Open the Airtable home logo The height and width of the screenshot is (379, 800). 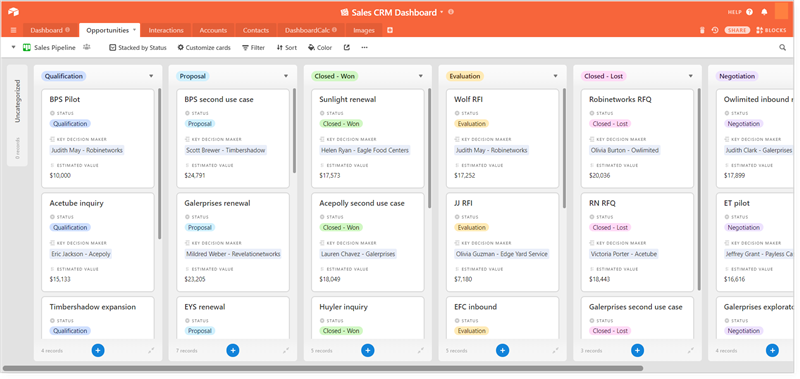click(x=13, y=12)
